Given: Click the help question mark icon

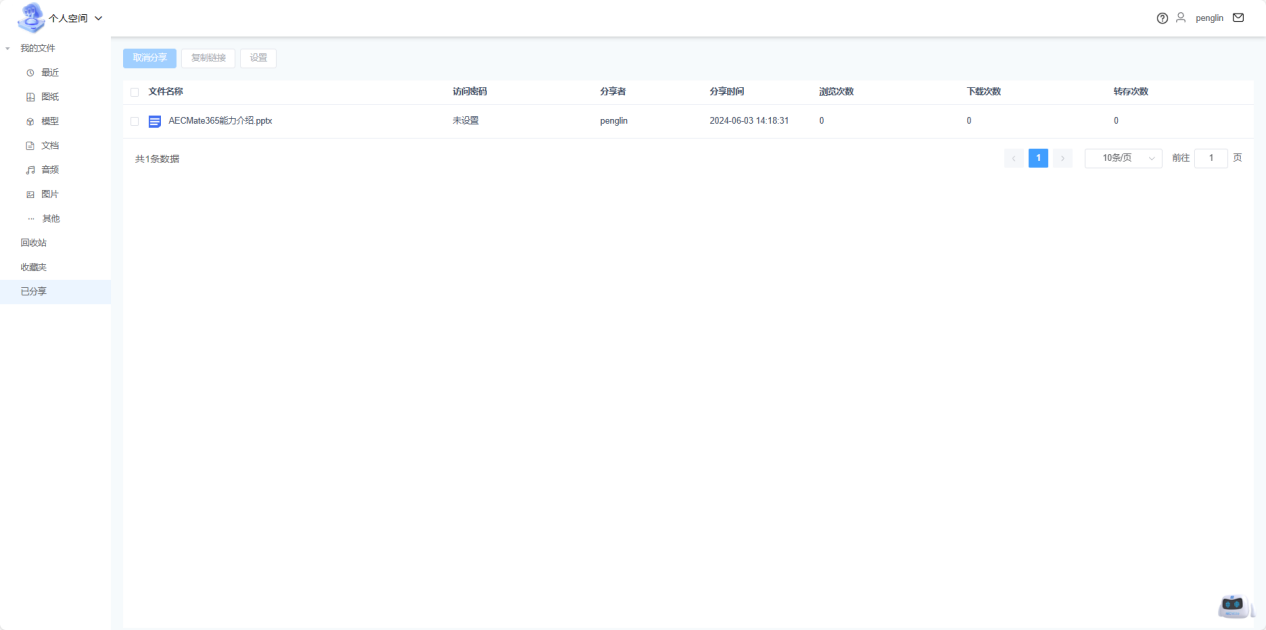Looking at the screenshot, I should [x=1162, y=18].
